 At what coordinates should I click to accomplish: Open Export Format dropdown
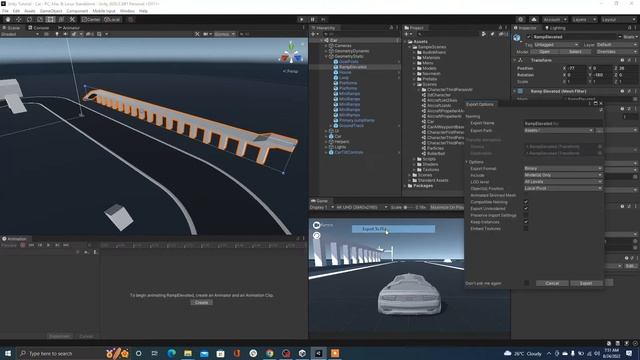click(563, 168)
